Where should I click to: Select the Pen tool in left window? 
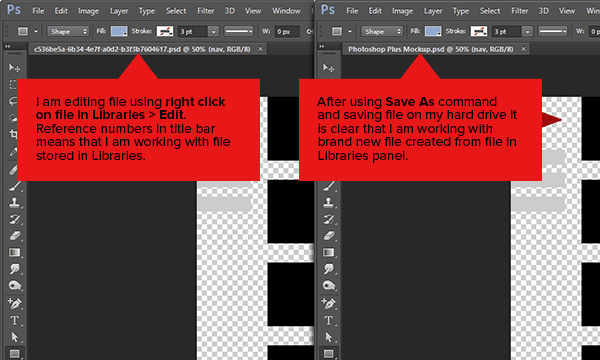pyautogui.click(x=14, y=303)
